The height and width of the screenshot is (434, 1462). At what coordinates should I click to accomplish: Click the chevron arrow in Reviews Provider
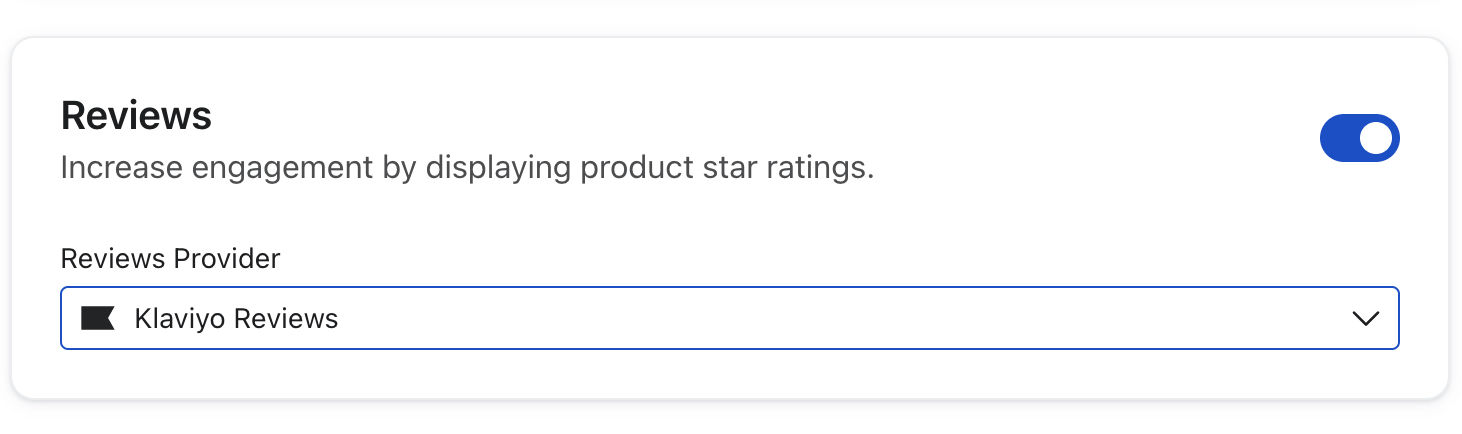point(1365,319)
